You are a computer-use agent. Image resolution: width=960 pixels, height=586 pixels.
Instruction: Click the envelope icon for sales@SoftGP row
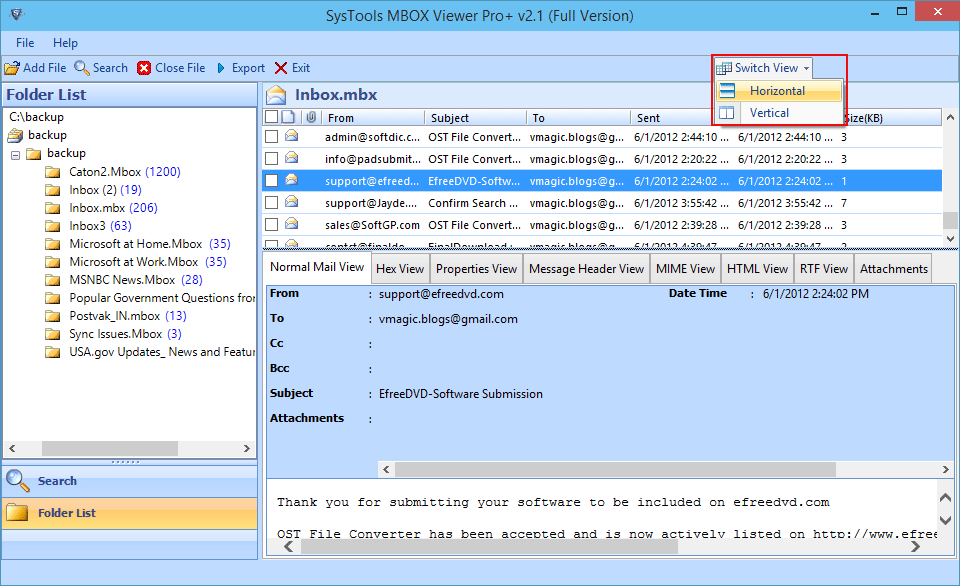(x=291, y=224)
